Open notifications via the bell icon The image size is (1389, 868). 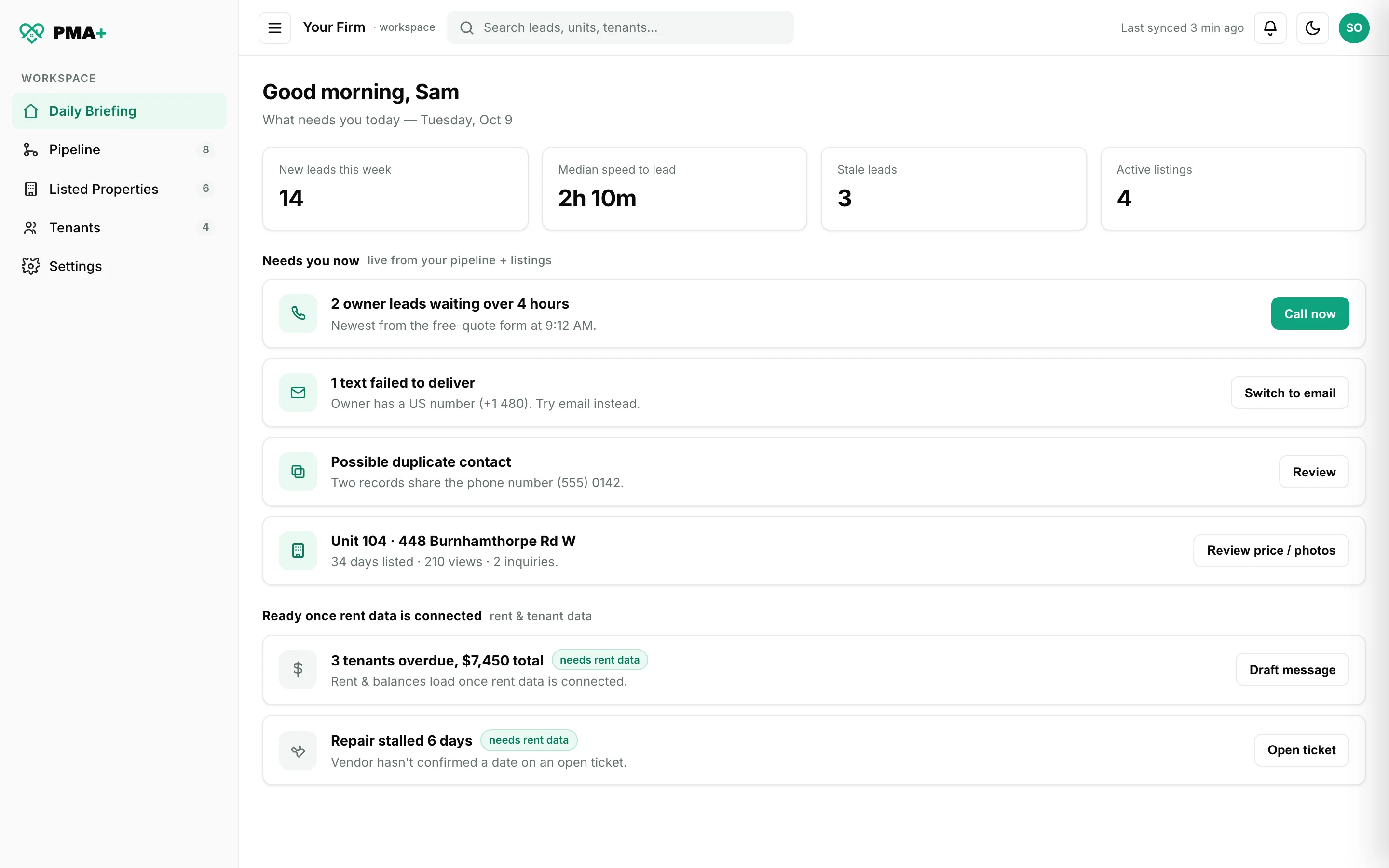click(1269, 27)
